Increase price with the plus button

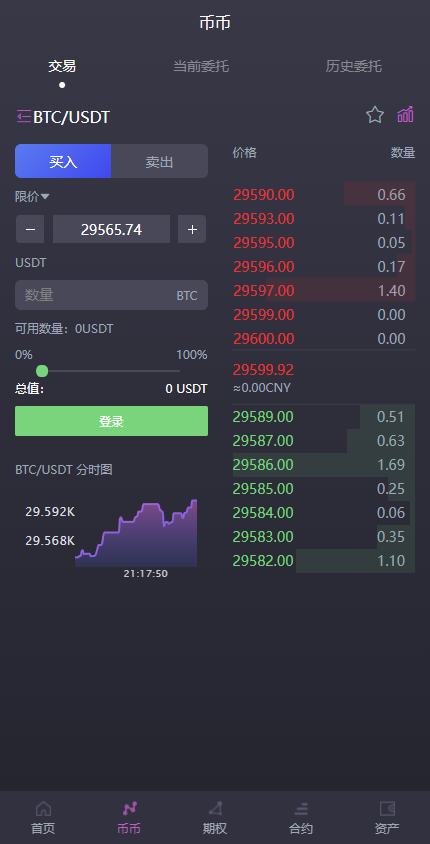click(x=192, y=229)
